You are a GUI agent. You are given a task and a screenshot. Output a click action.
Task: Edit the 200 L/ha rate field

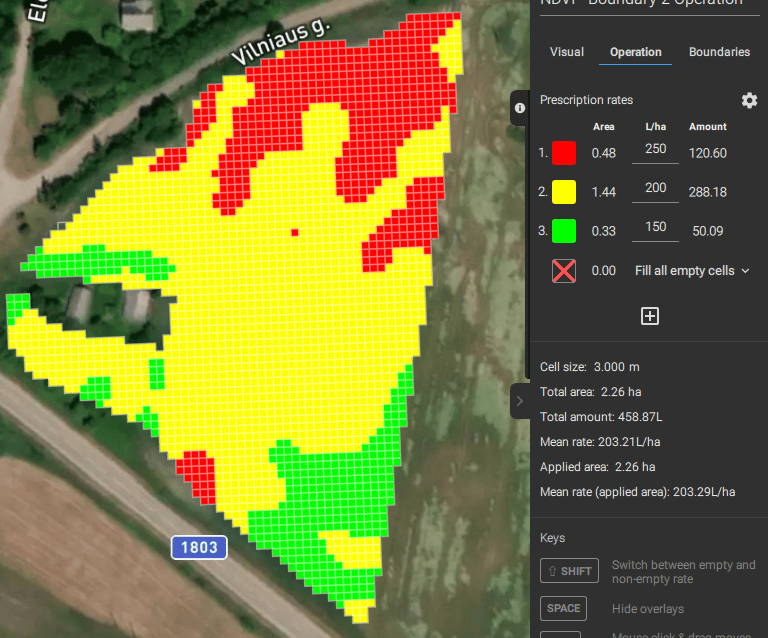pyautogui.click(x=655, y=189)
